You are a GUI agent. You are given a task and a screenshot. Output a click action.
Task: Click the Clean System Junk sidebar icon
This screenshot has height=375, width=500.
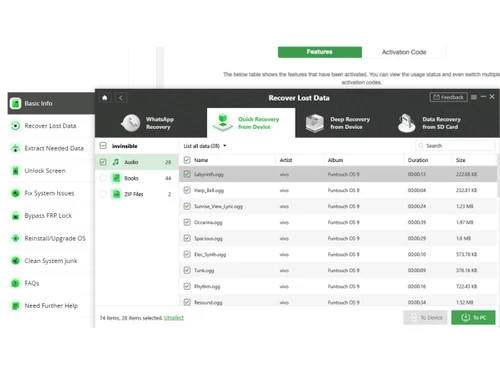point(15,261)
